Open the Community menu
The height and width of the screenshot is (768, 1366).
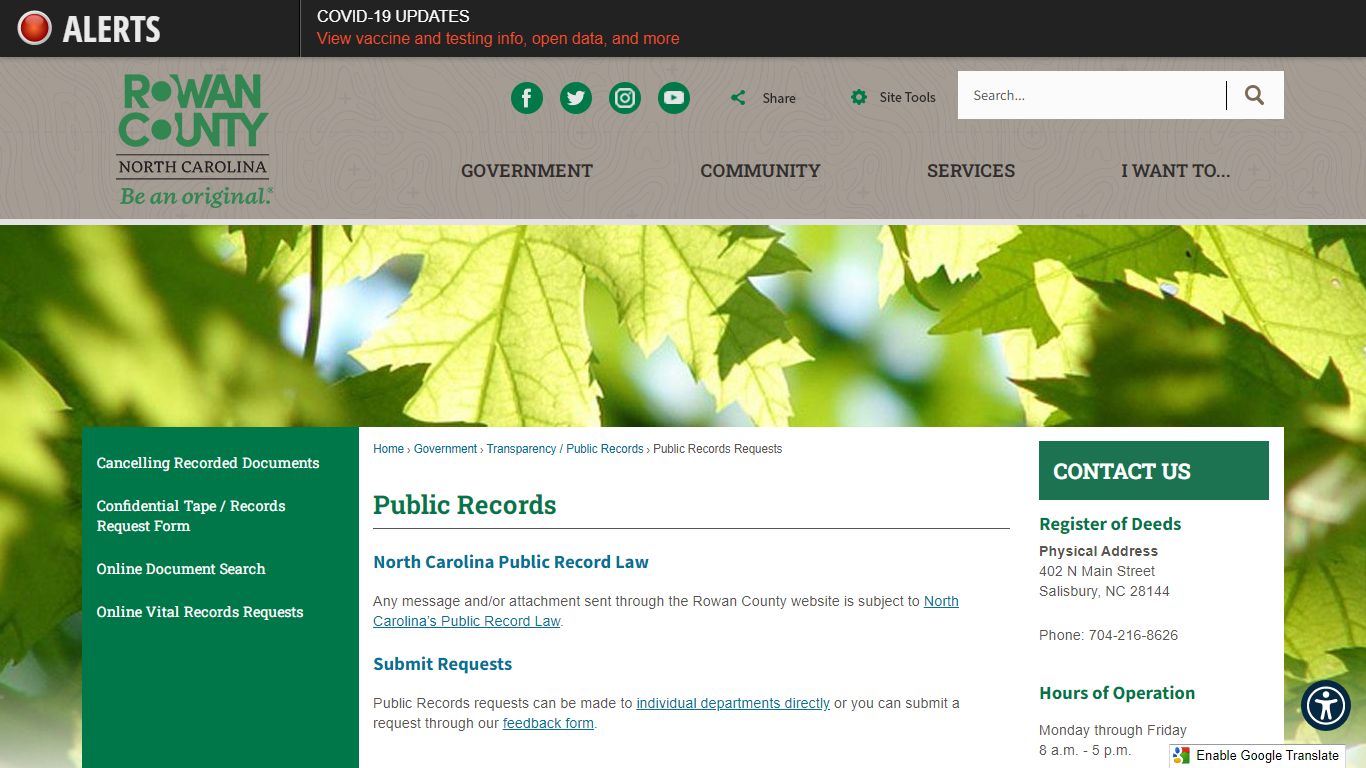coord(760,170)
